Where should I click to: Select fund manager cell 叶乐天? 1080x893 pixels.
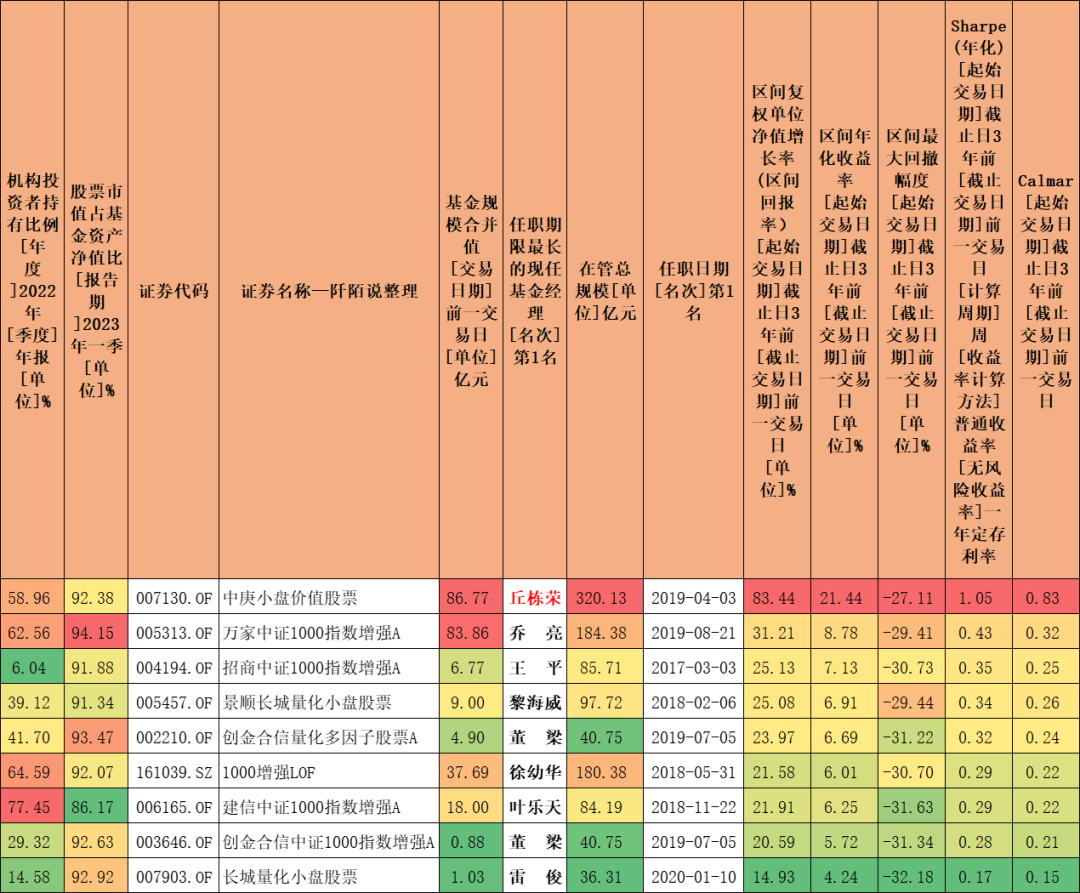[535, 807]
